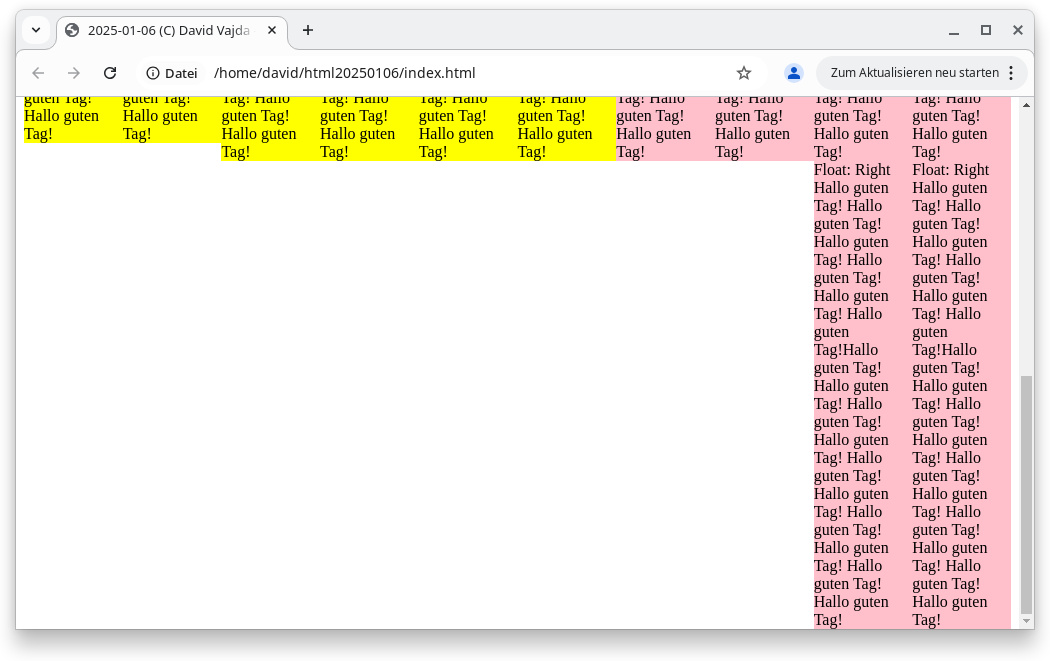Maximize the browser window
This screenshot has width=1050, height=661.
(986, 30)
